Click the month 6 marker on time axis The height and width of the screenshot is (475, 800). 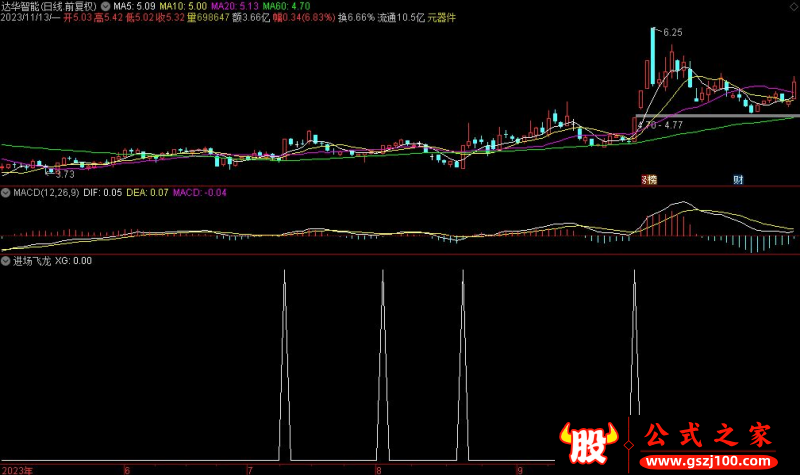pos(127,470)
